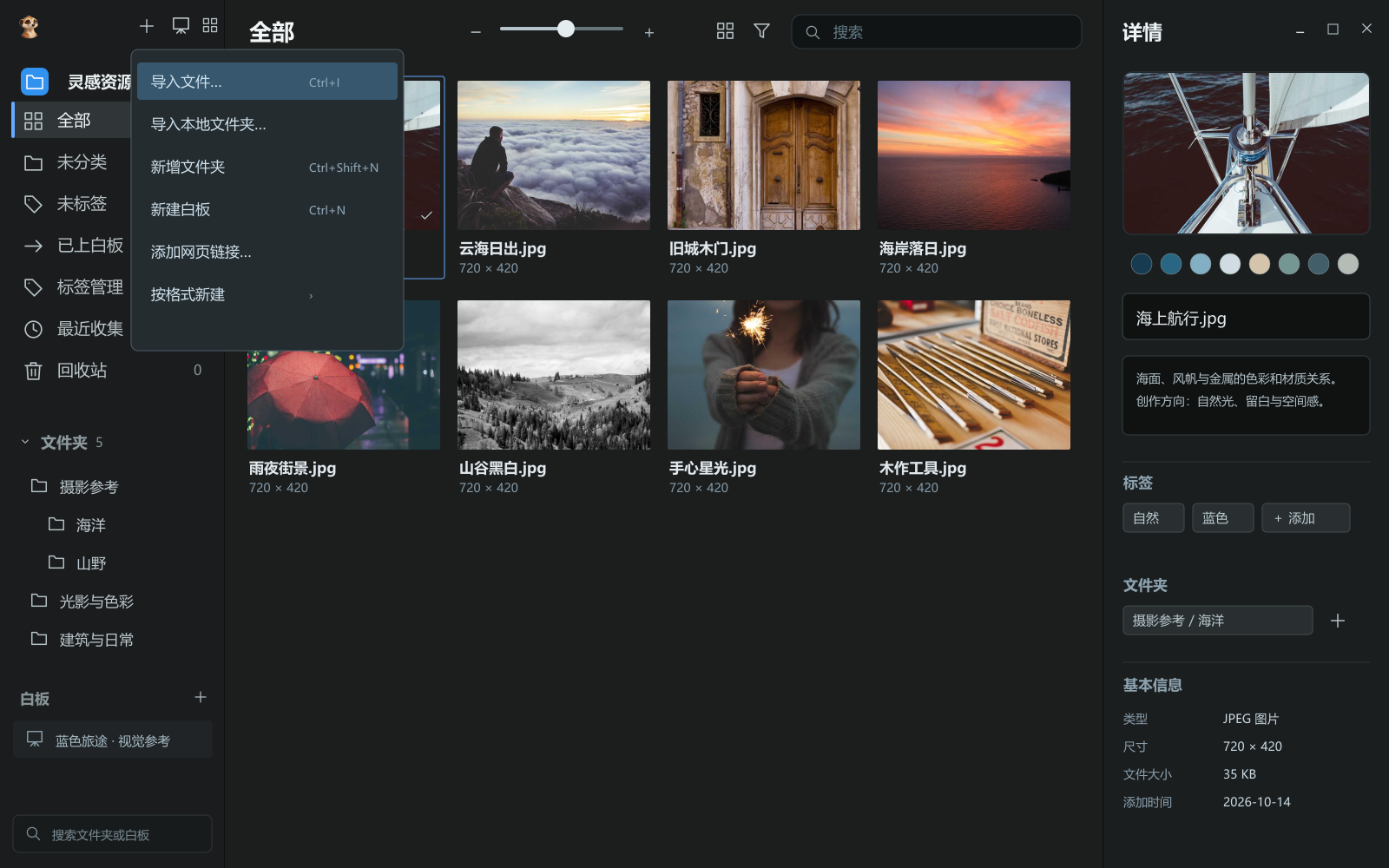Select 新建白板 menu entry
The image size is (1389, 868).
[267, 209]
